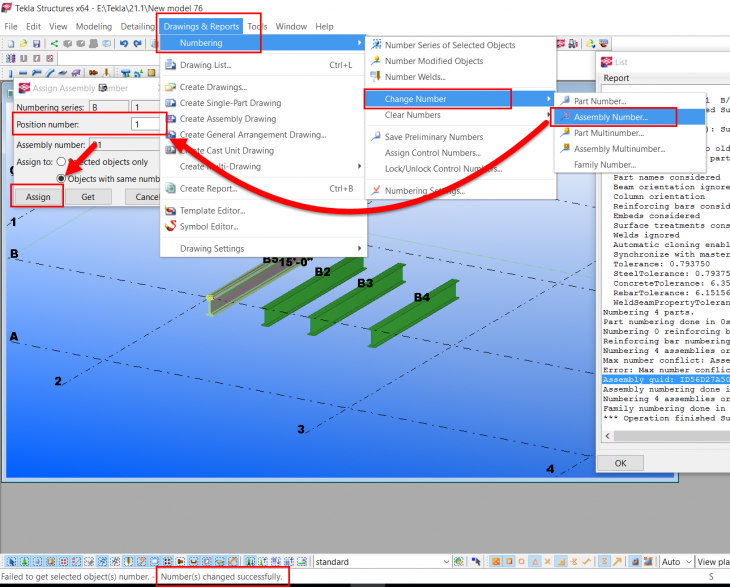Select the 'Selected objects only' radio button
The width and height of the screenshot is (730, 587).
pyautogui.click(x=61, y=161)
